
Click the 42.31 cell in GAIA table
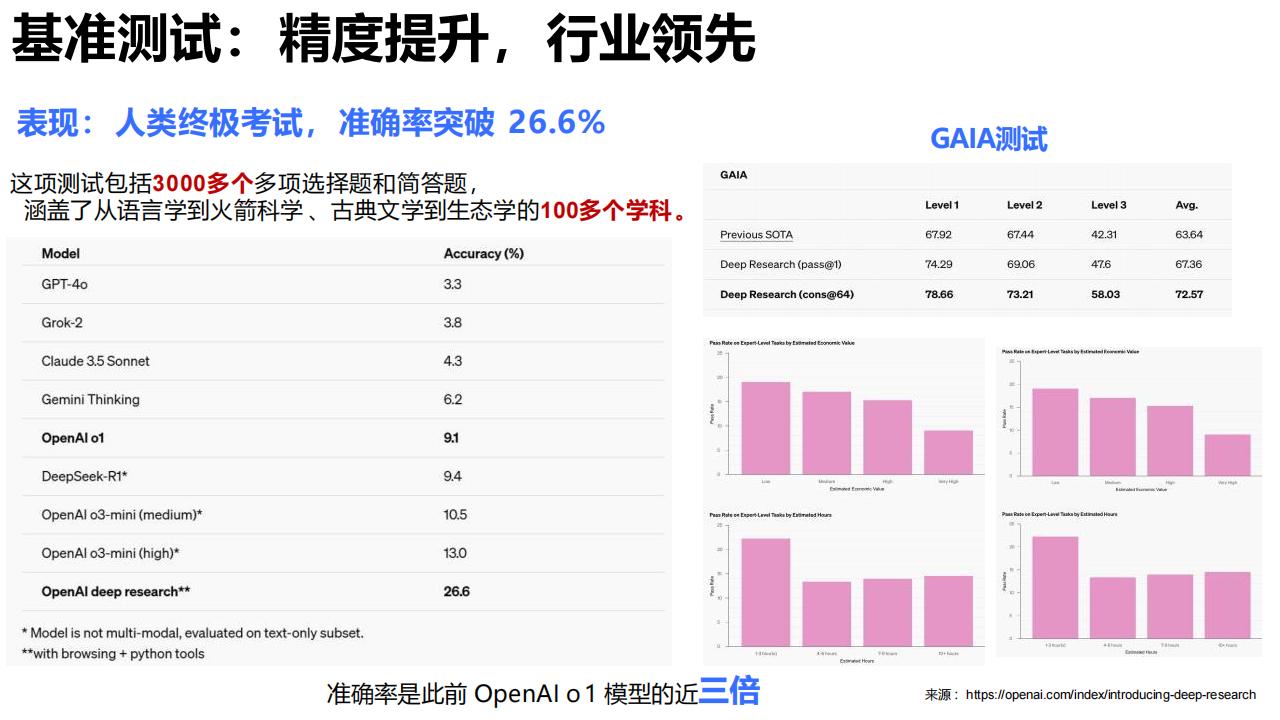pyautogui.click(x=1105, y=235)
